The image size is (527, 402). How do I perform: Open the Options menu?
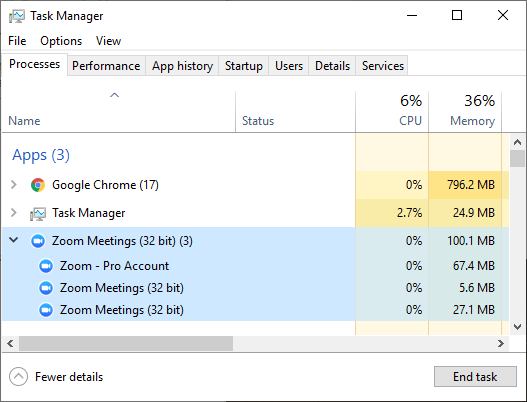61,41
